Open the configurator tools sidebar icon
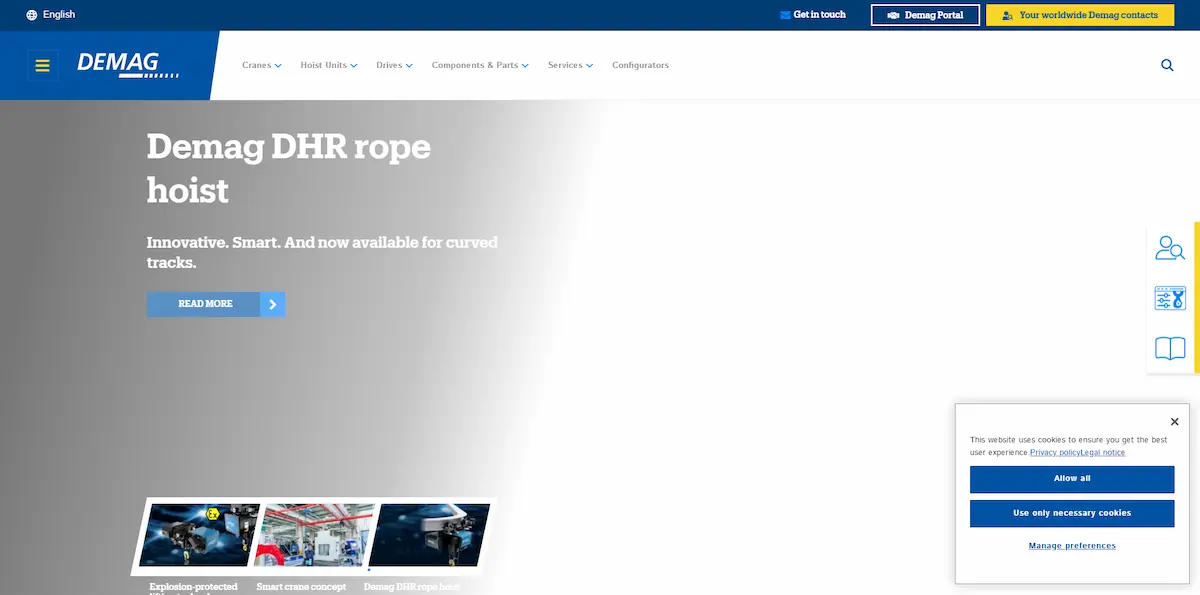 click(x=1169, y=298)
